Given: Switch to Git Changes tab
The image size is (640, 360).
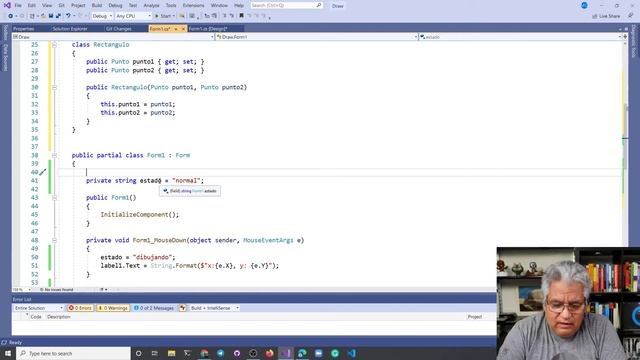Looking at the screenshot, I should click(118, 29).
